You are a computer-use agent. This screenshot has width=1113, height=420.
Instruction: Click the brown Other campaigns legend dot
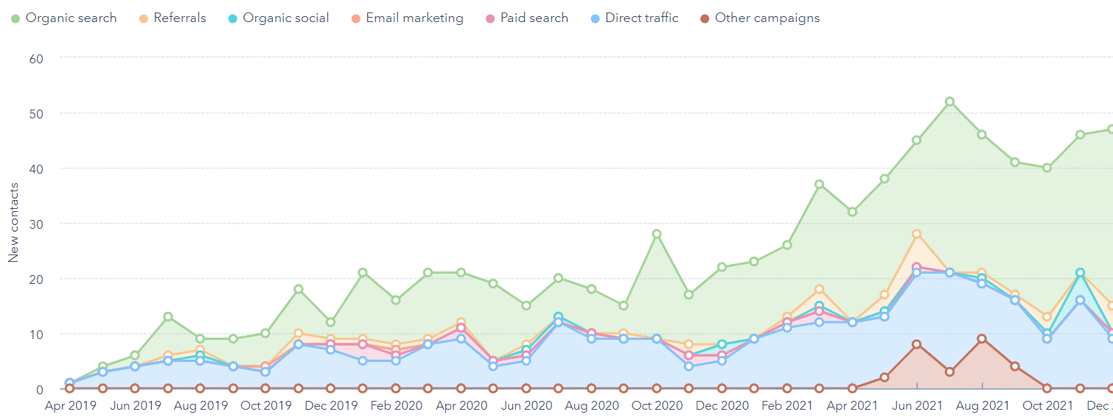point(707,18)
